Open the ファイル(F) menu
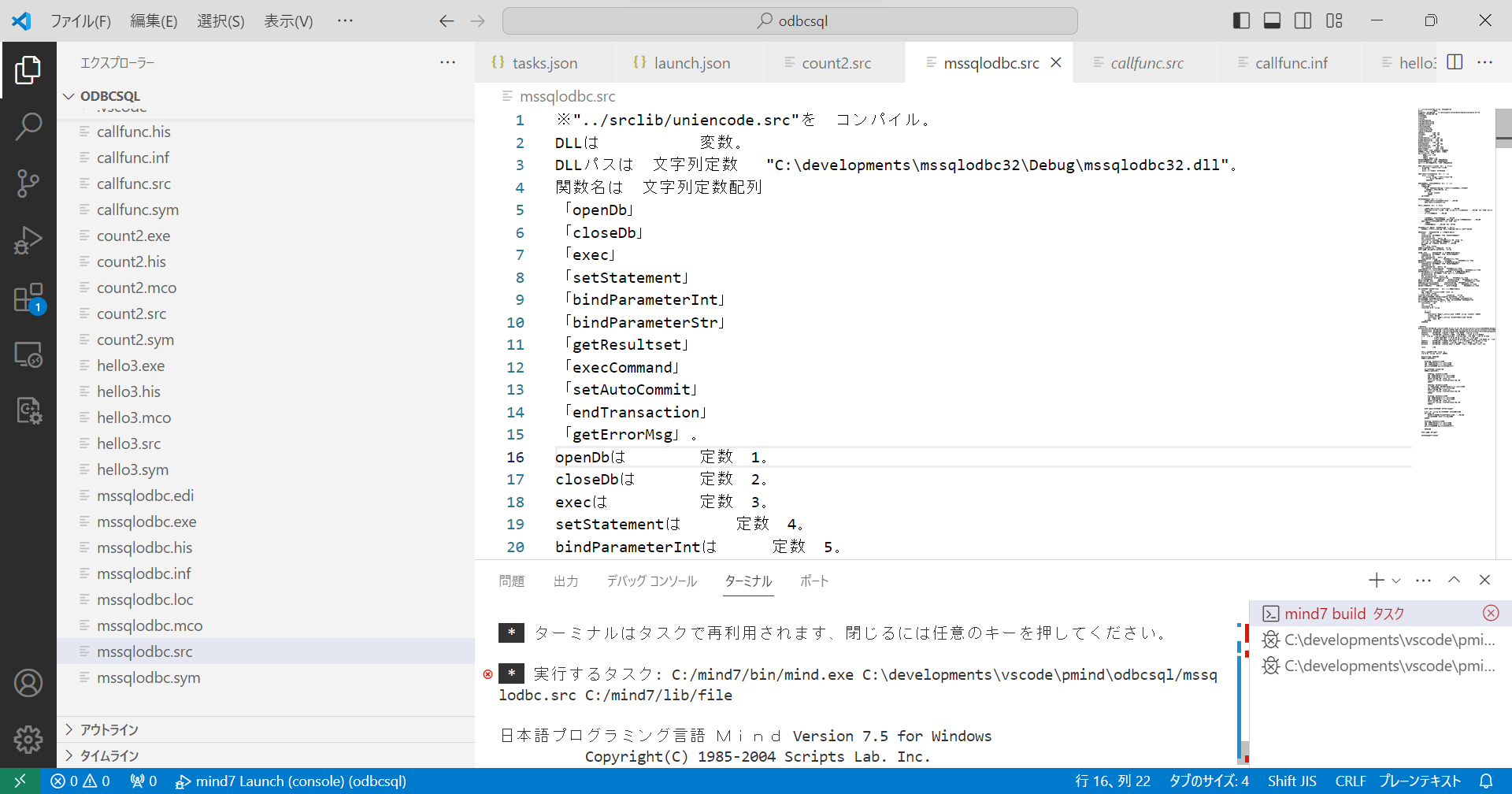 81,21
